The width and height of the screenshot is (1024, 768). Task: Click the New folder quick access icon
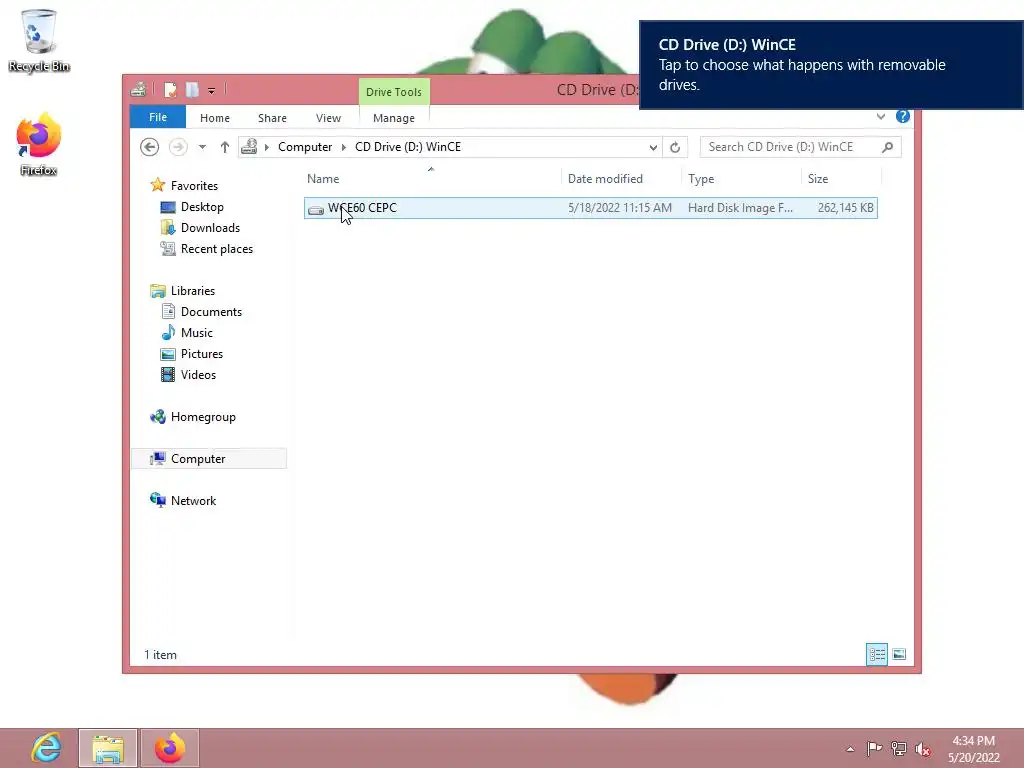click(x=192, y=90)
